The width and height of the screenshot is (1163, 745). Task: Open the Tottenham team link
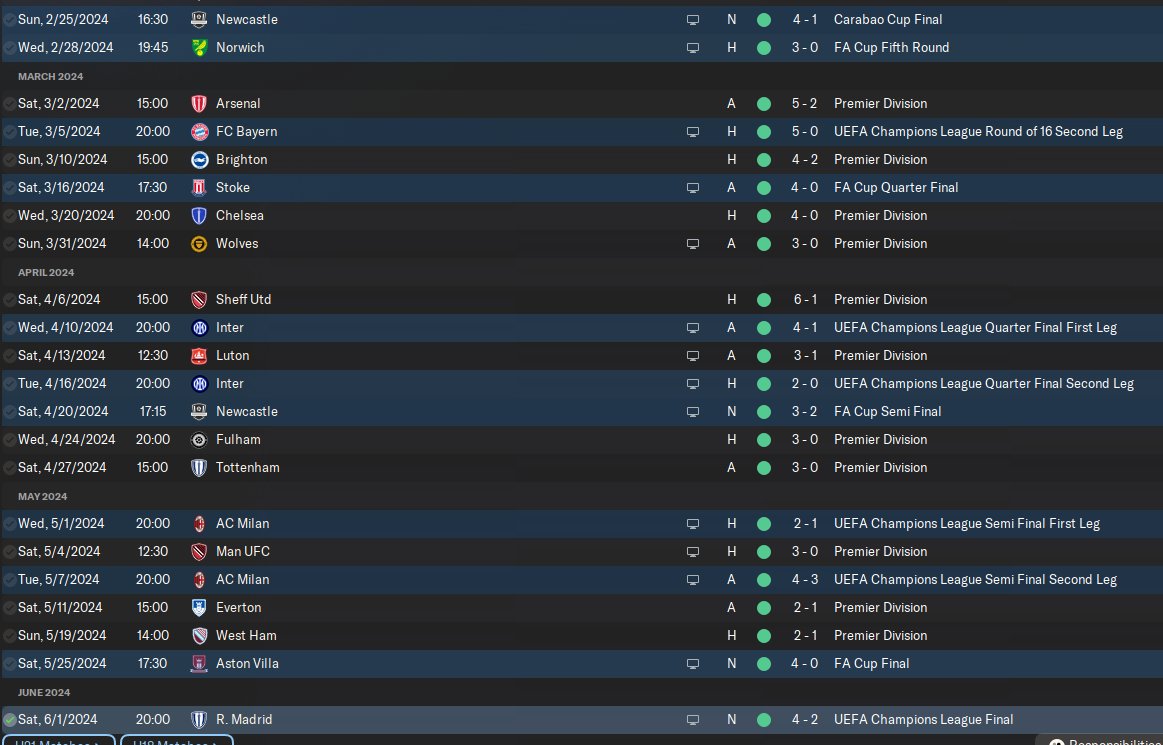pyautogui.click(x=247, y=467)
